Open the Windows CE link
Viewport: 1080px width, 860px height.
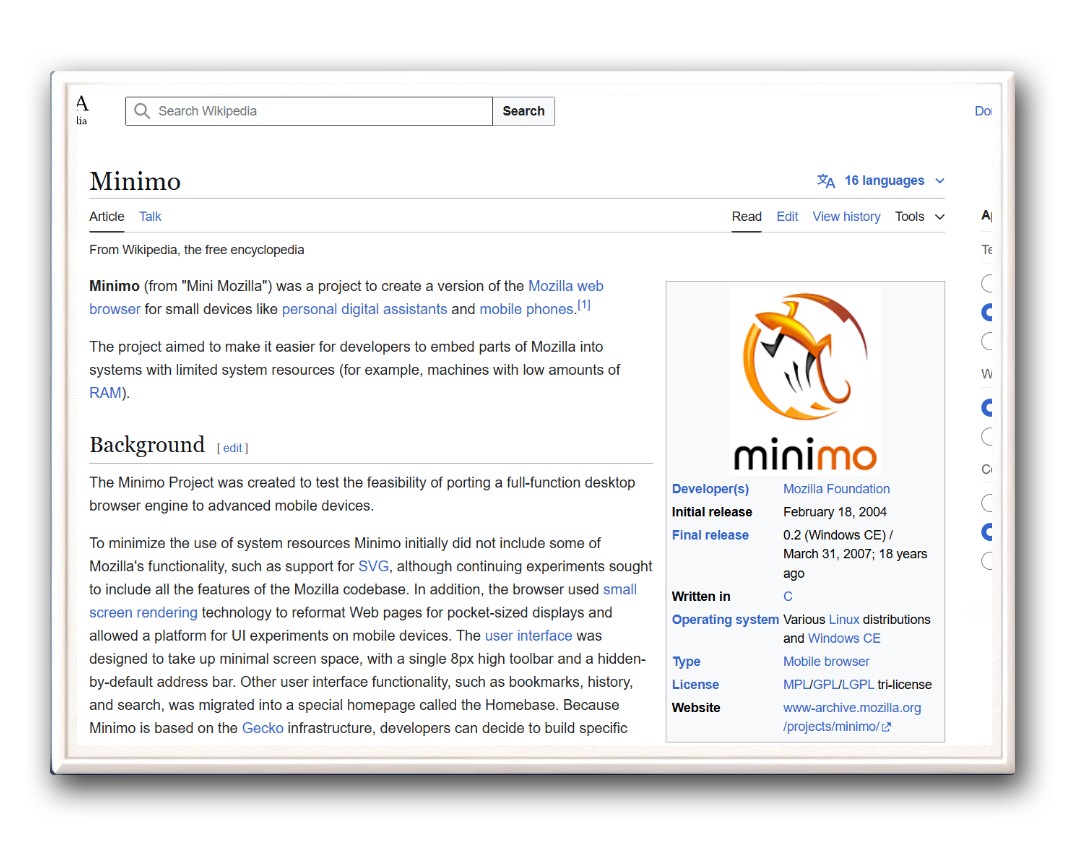pyautogui.click(x=844, y=638)
